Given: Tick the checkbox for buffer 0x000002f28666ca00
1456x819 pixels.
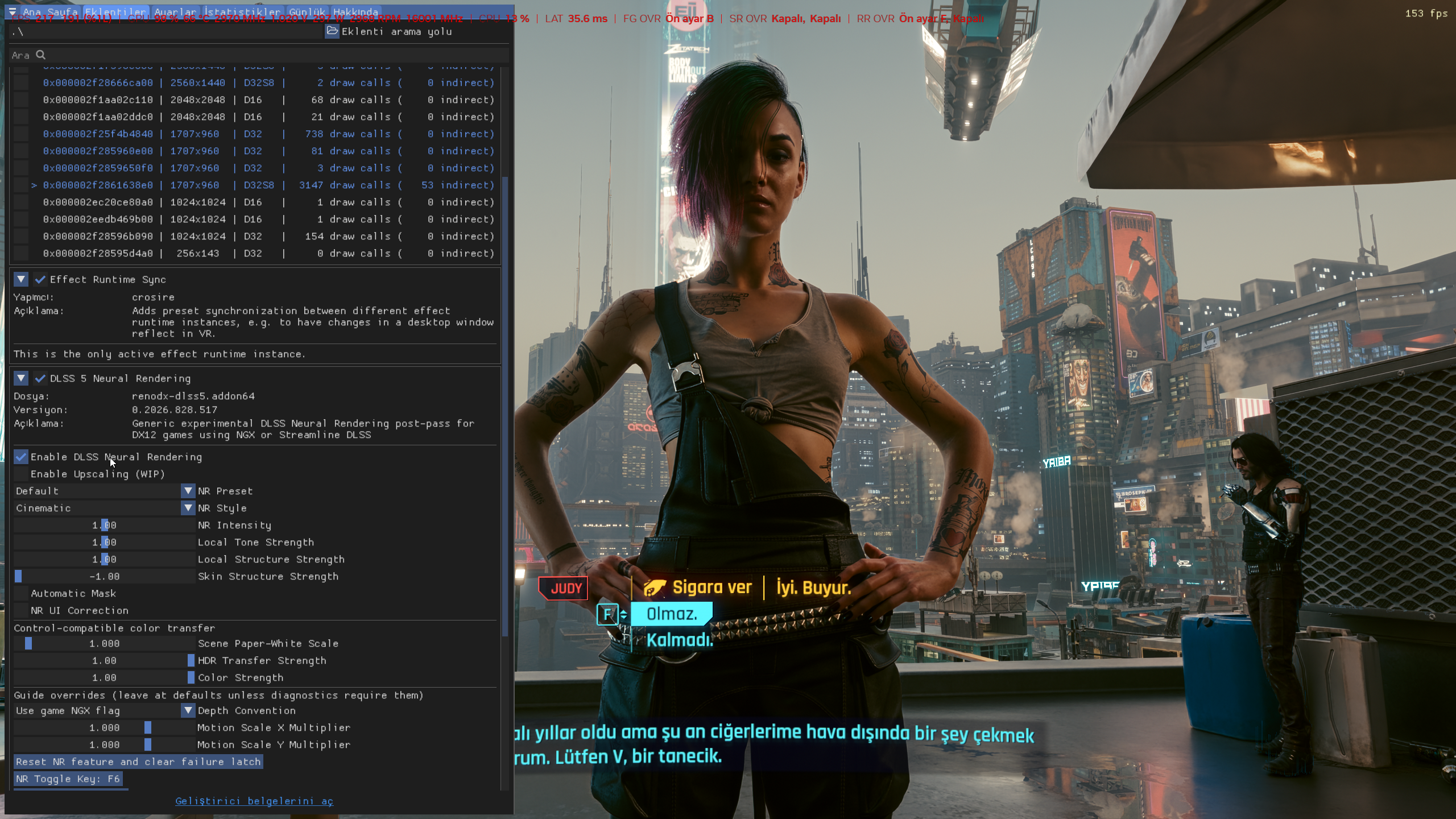Looking at the screenshot, I should [x=21, y=82].
